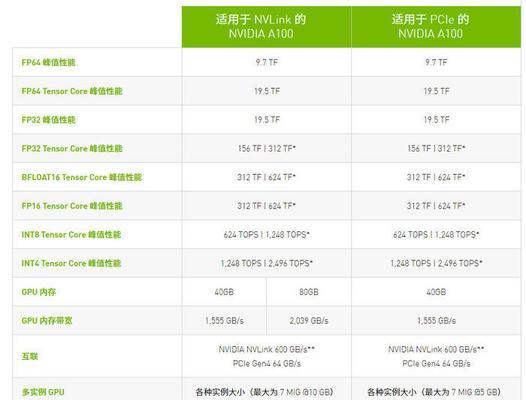Image resolution: width=526 pixels, height=400 pixels.
Task: Click the PCIe '40GB' memory cell
Action: (x=436, y=292)
